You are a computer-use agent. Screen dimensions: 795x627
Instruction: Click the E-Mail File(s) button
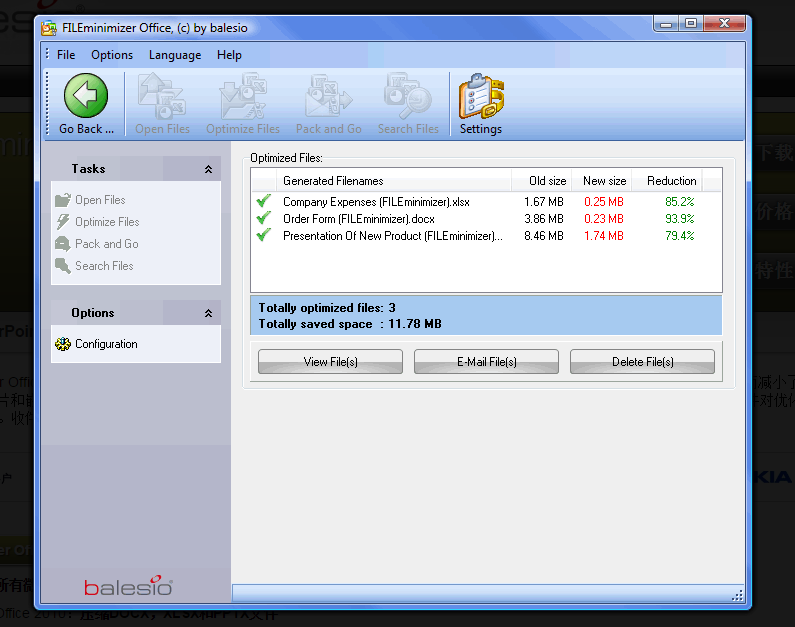(487, 361)
